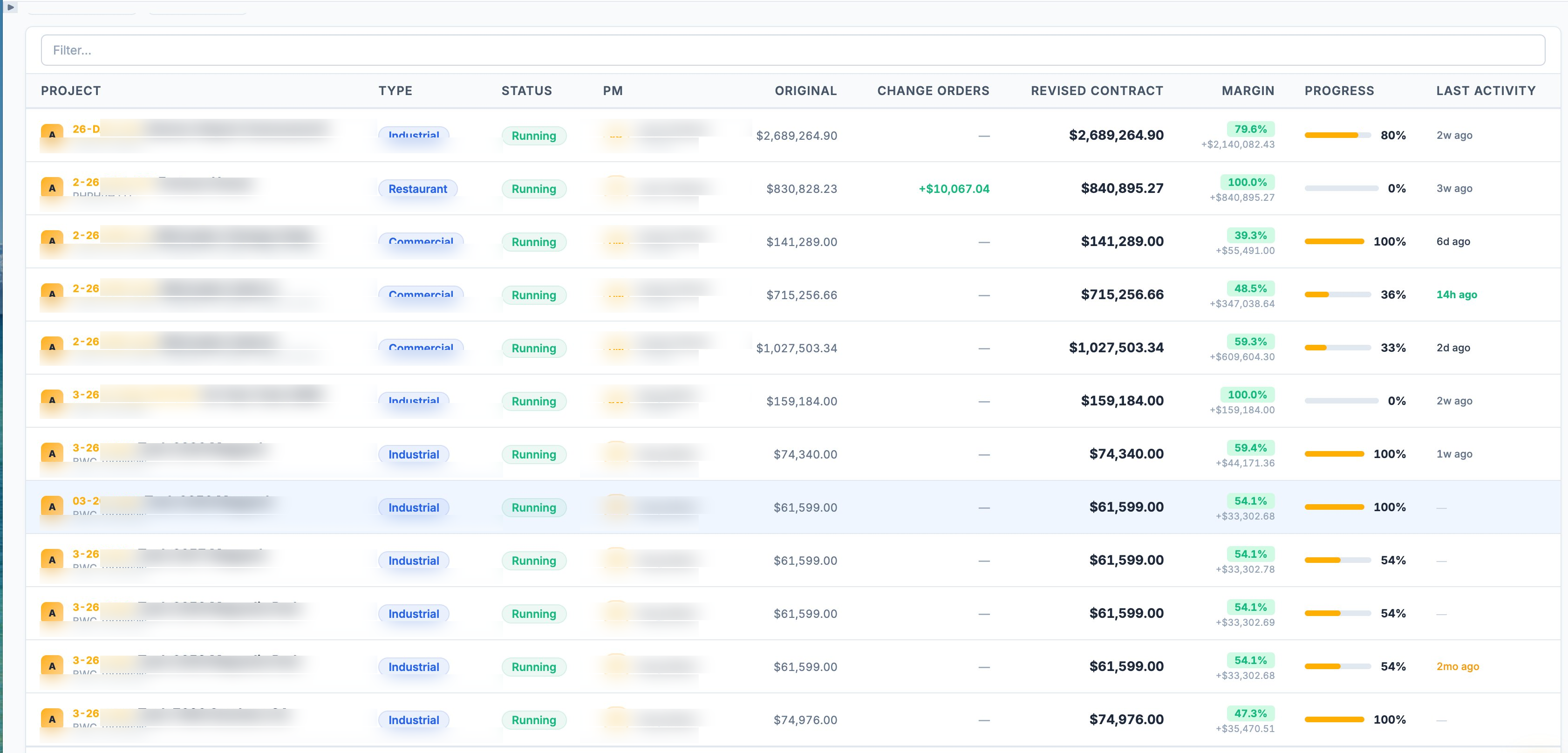Sort the table by the MARGIN column
Viewport: 1568px width, 753px height.
coord(1247,90)
